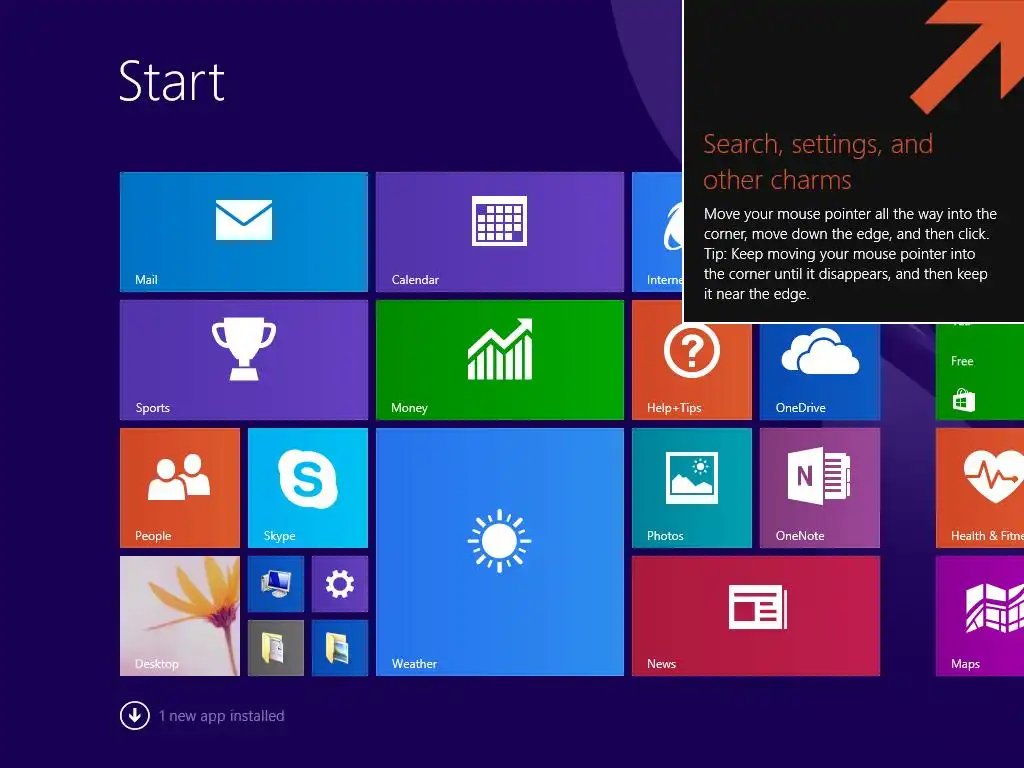This screenshot has height=768, width=1024.
Task: Open the OneDrive cloud tile
Action: tap(820, 371)
